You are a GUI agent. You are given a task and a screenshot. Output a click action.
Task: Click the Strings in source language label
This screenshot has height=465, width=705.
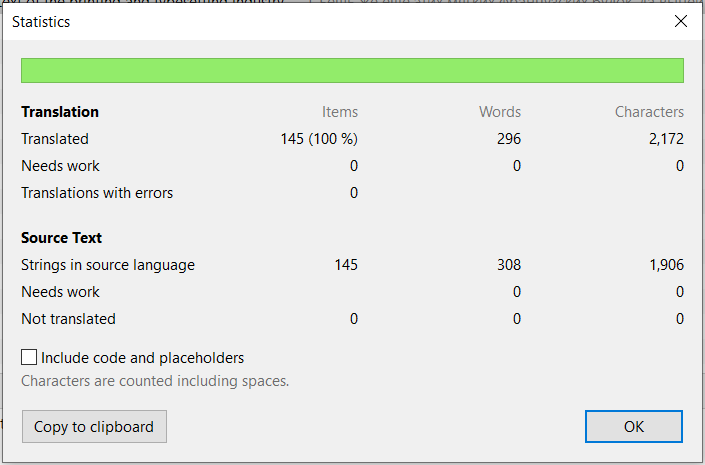(x=108, y=265)
